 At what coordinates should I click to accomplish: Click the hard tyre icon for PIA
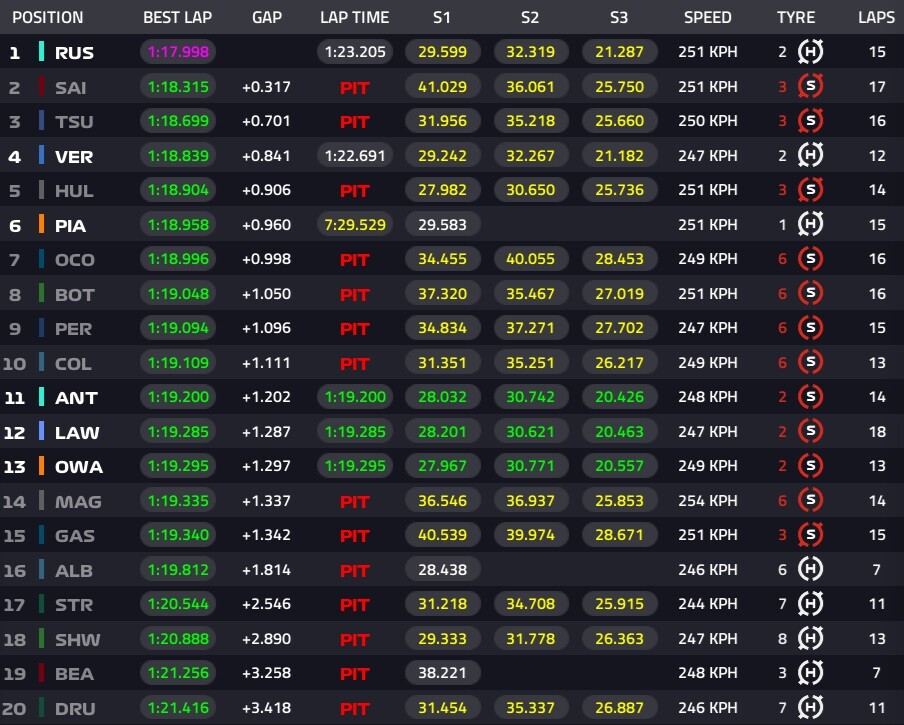coord(810,224)
